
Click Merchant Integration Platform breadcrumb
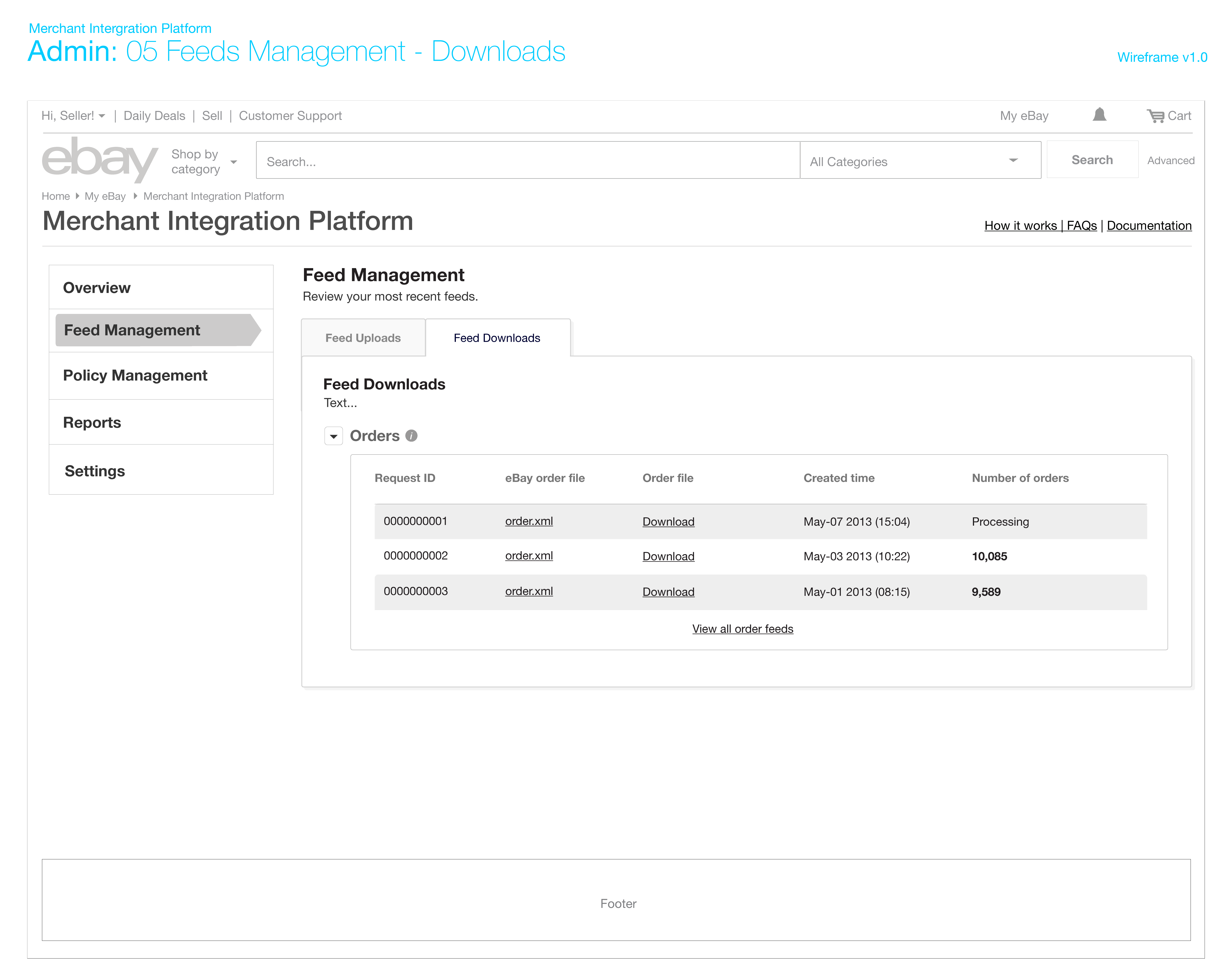213,196
